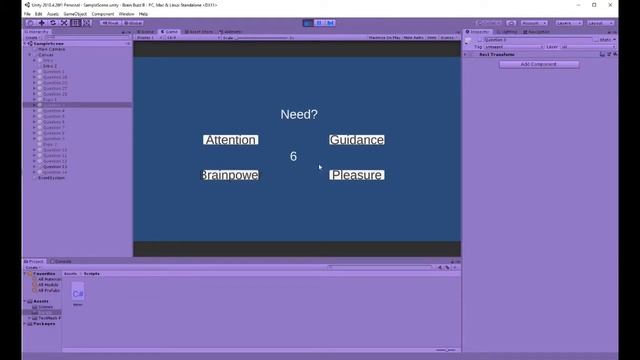
Task: Open the Static flags dropdown arrow
Action: click(614, 40)
